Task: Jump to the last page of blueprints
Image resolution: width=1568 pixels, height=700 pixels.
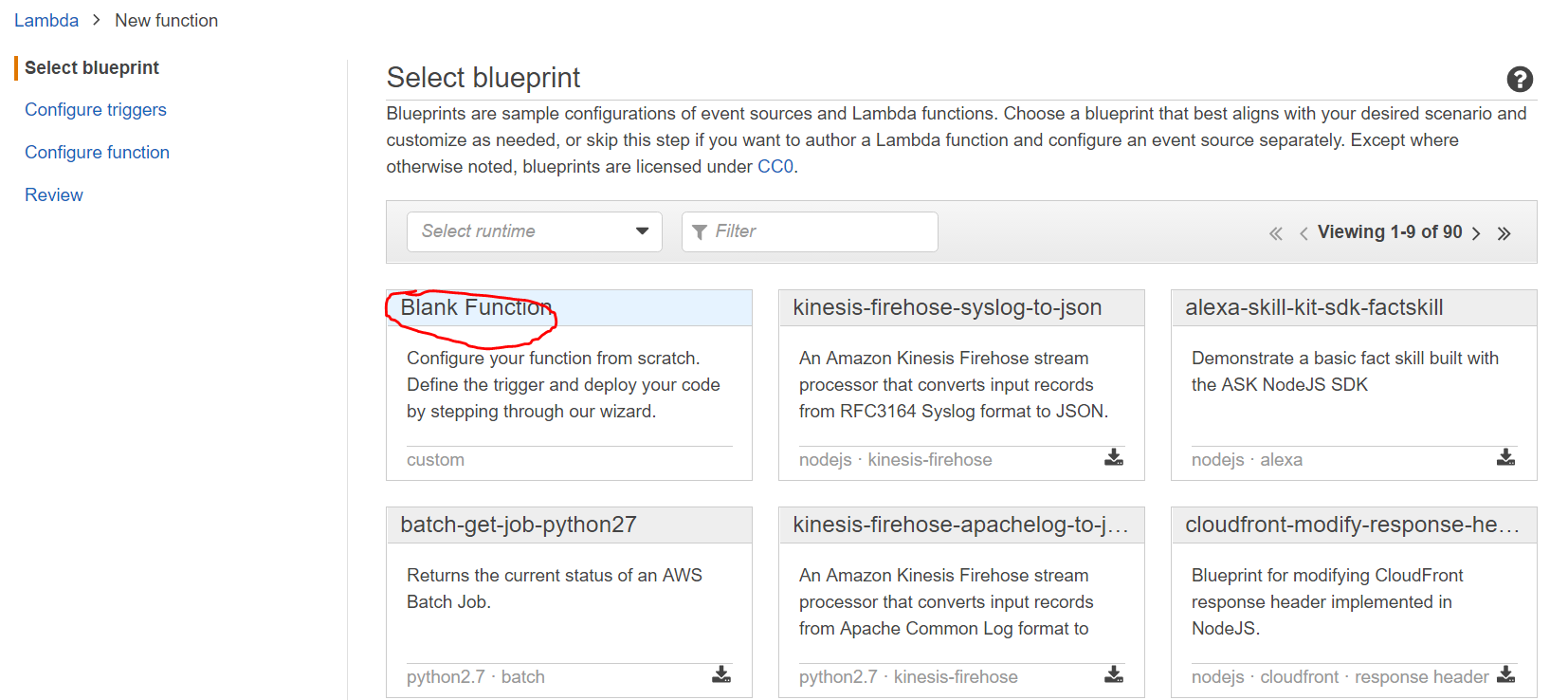Action: pos(1504,233)
